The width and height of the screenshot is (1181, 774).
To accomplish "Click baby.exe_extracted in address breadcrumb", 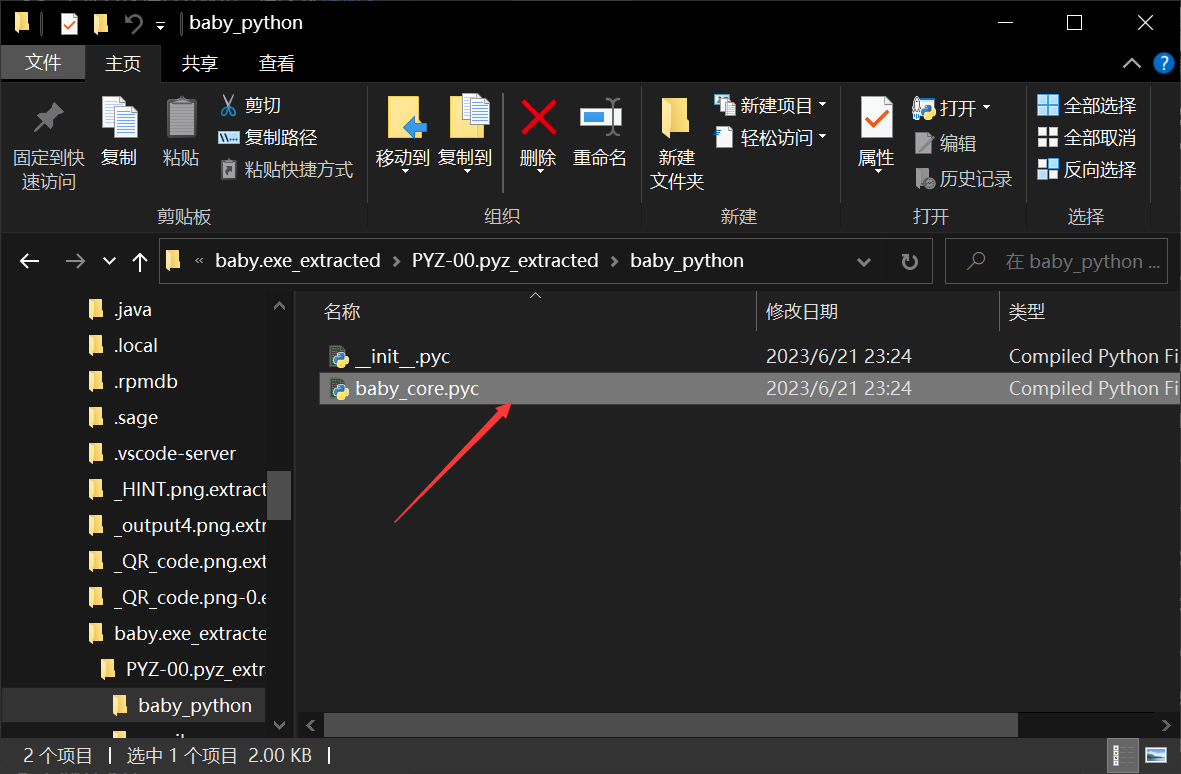I will click(x=298, y=261).
